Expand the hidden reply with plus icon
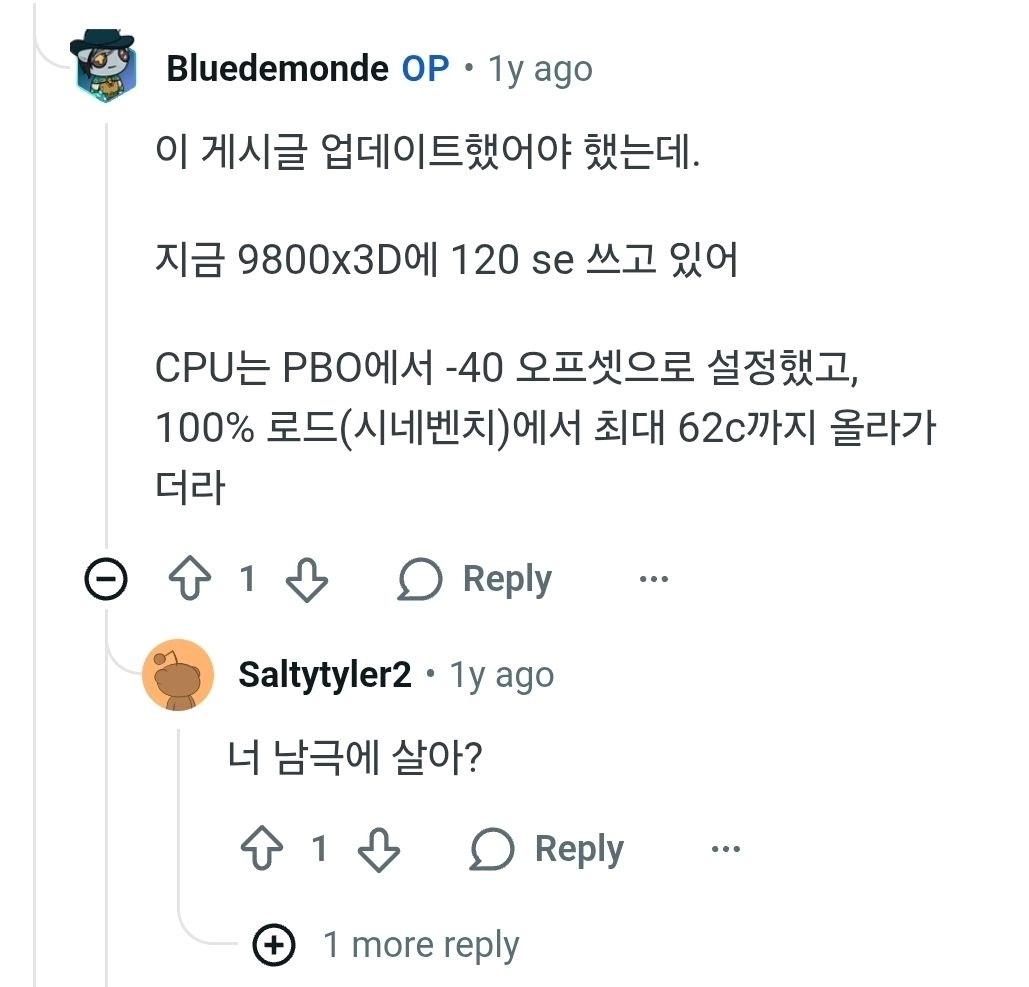 click(x=274, y=945)
